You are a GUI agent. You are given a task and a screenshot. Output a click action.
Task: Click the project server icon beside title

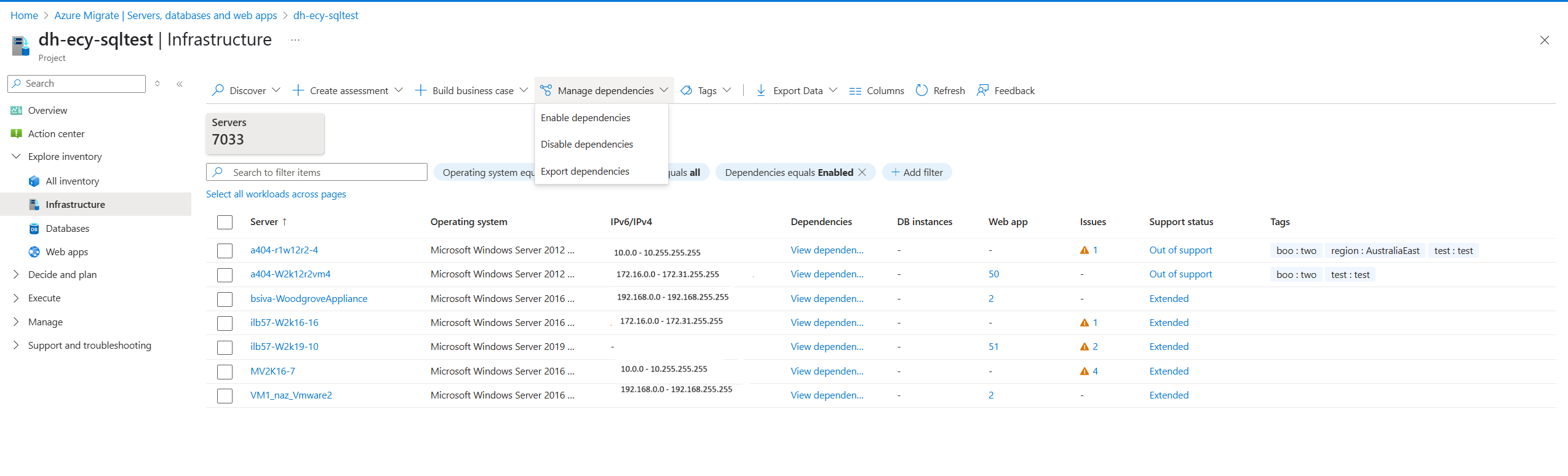point(21,46)
